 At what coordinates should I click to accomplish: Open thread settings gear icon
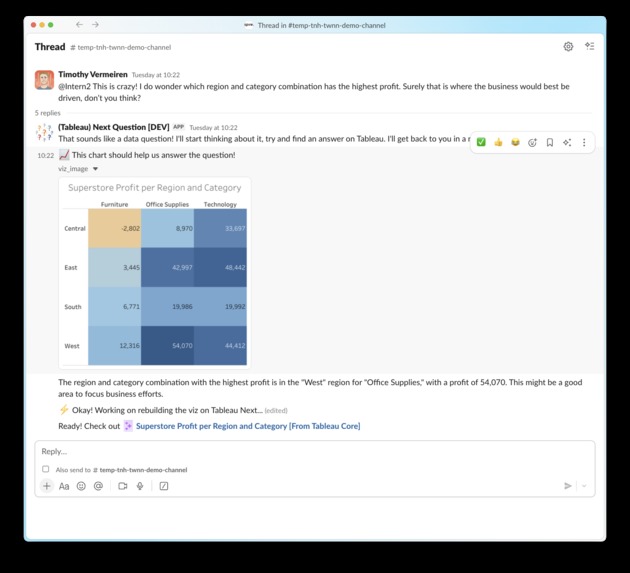click(568, 47)
